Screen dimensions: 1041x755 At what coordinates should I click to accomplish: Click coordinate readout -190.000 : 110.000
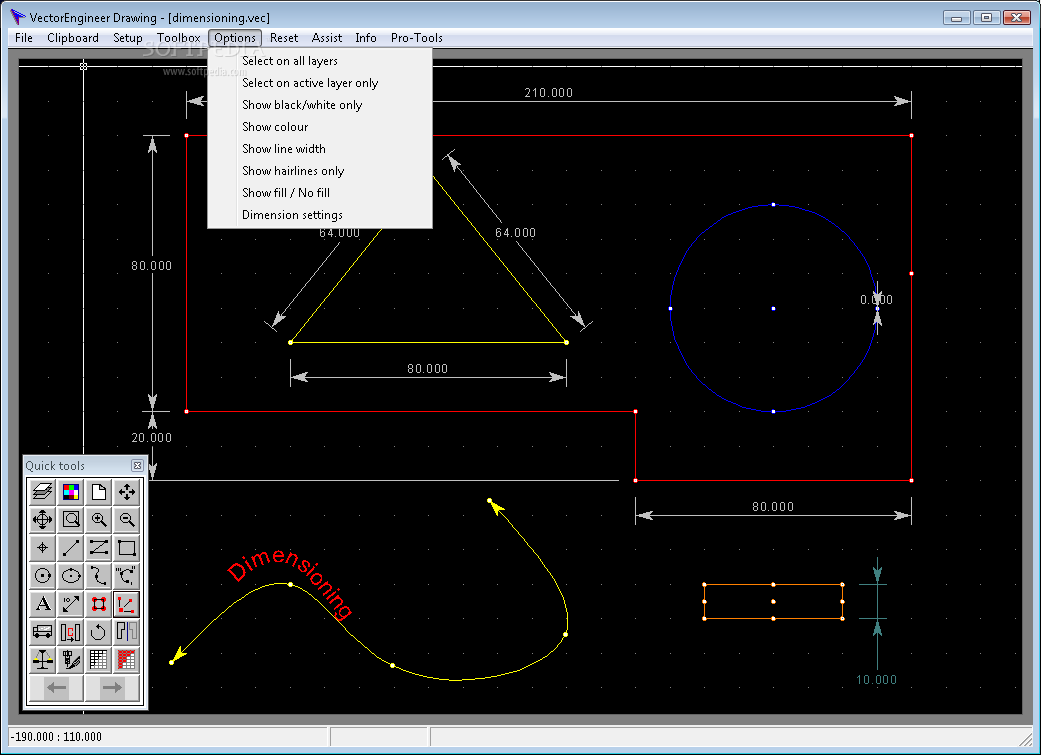pos(56,736)
